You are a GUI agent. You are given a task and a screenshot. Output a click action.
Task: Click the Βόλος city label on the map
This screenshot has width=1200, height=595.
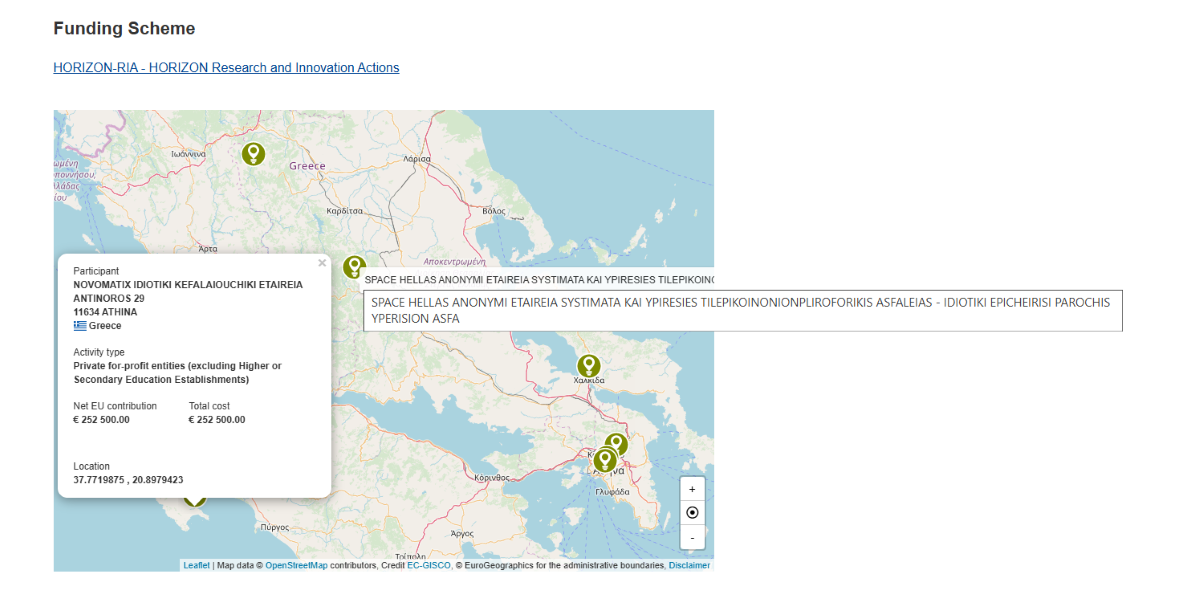coord(494,211)
